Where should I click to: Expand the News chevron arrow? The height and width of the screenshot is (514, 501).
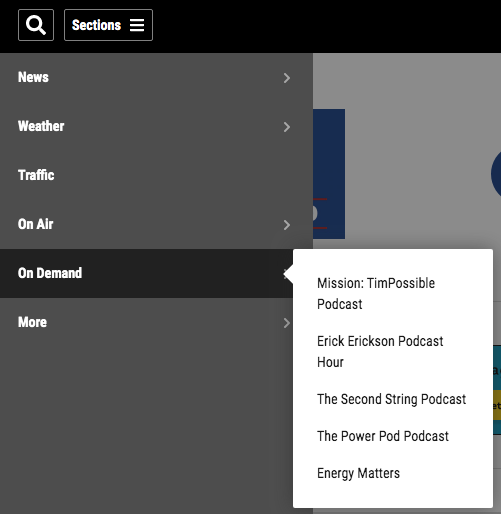tap(287, 78)
